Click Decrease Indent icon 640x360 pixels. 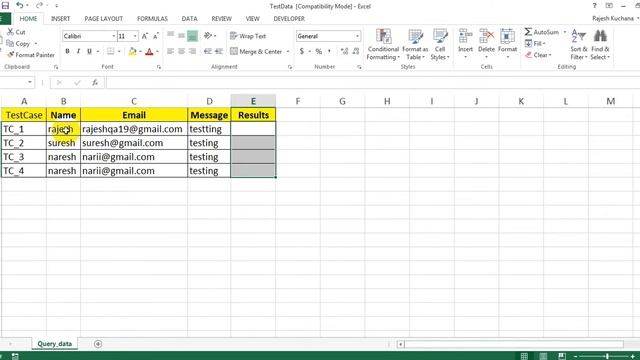coord(208,51)
